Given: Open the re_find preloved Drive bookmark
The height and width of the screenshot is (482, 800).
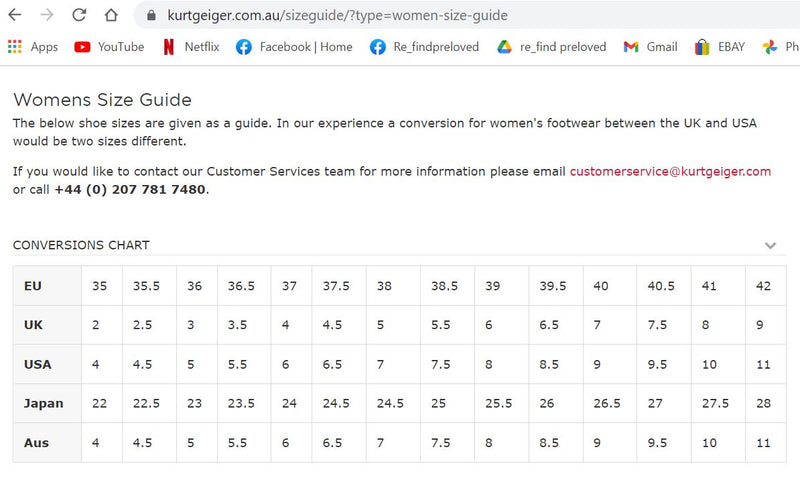Looking at the screenshot, I should coord(551,47).
